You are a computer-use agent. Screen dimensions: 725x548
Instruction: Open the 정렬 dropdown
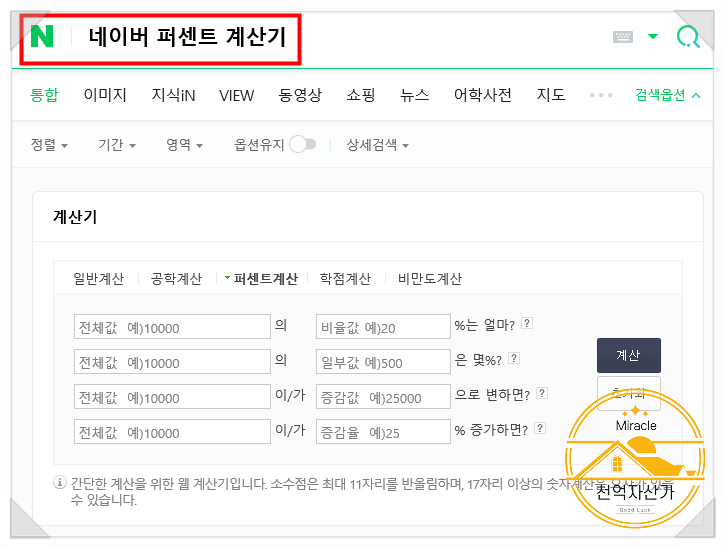[x=49, y=145]
